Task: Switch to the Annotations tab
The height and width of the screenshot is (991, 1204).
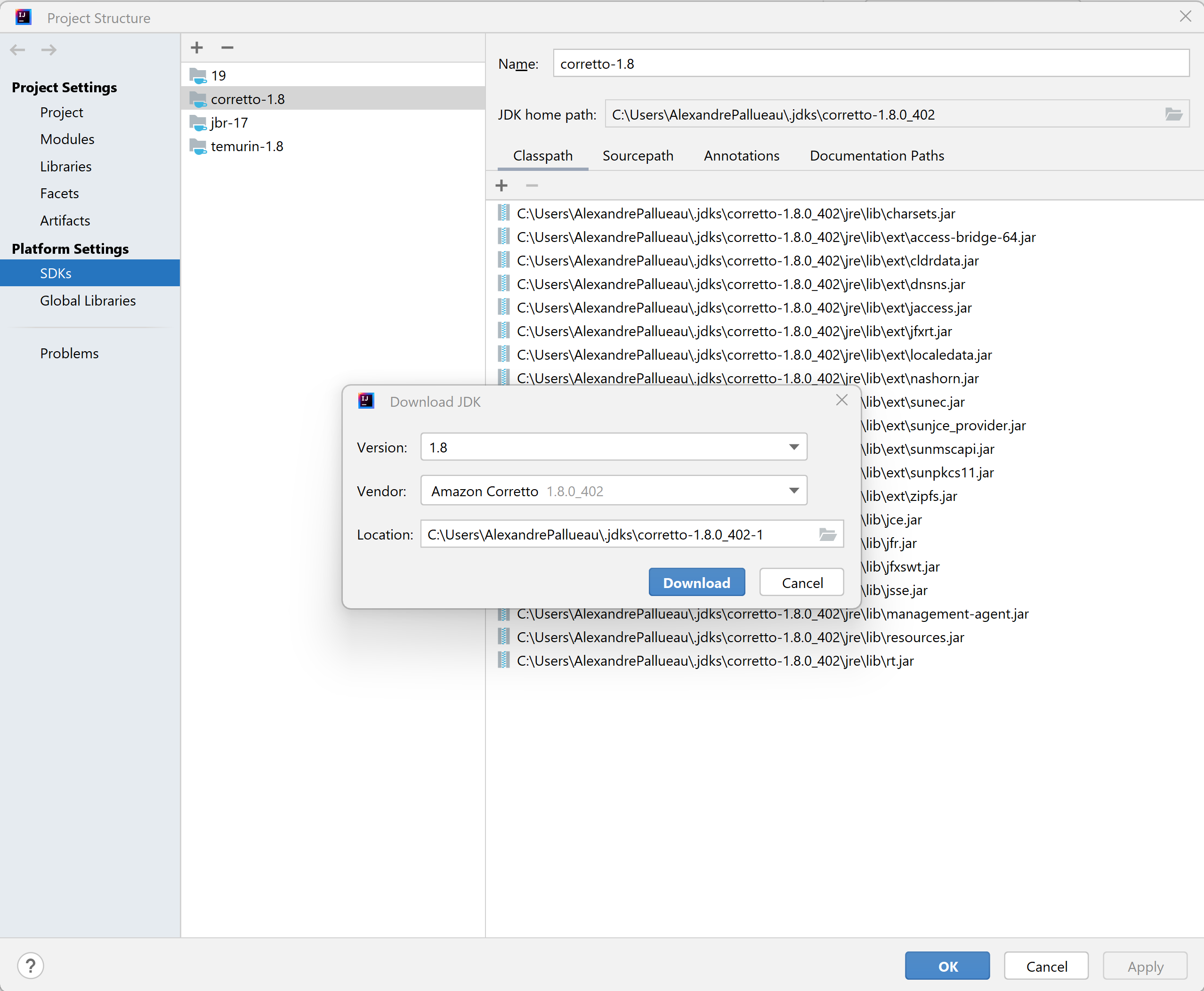Action: (x=741, y=156)
